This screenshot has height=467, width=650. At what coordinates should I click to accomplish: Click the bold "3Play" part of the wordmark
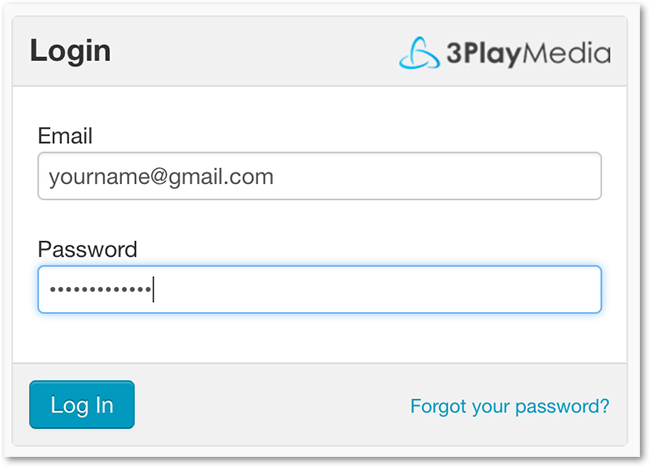click(x=483, y=54)
